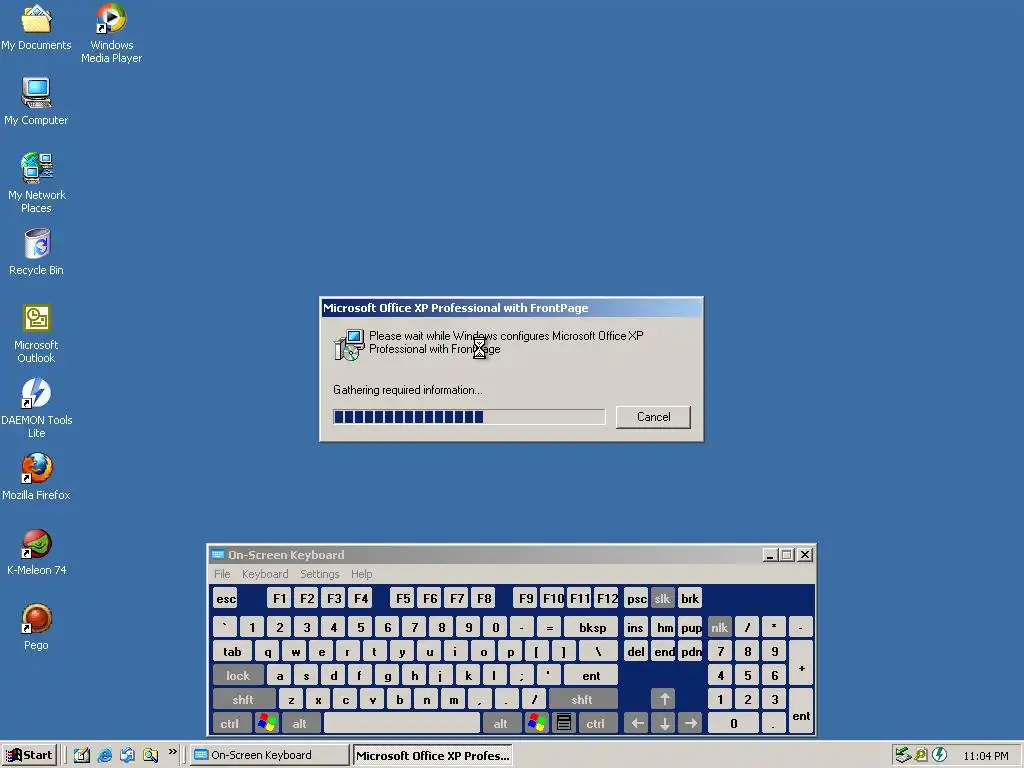This screenshot has height=768, width=1024.
Task: Click the installer icon in the Office dialog
Action: coord(349,345)
